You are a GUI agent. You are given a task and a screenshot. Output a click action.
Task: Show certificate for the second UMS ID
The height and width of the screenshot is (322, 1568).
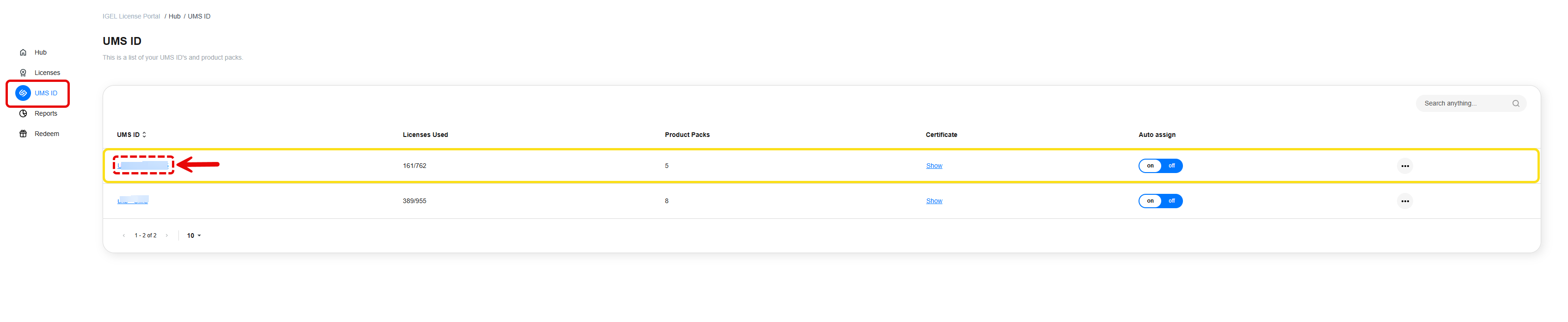click(x=933, y=201)
